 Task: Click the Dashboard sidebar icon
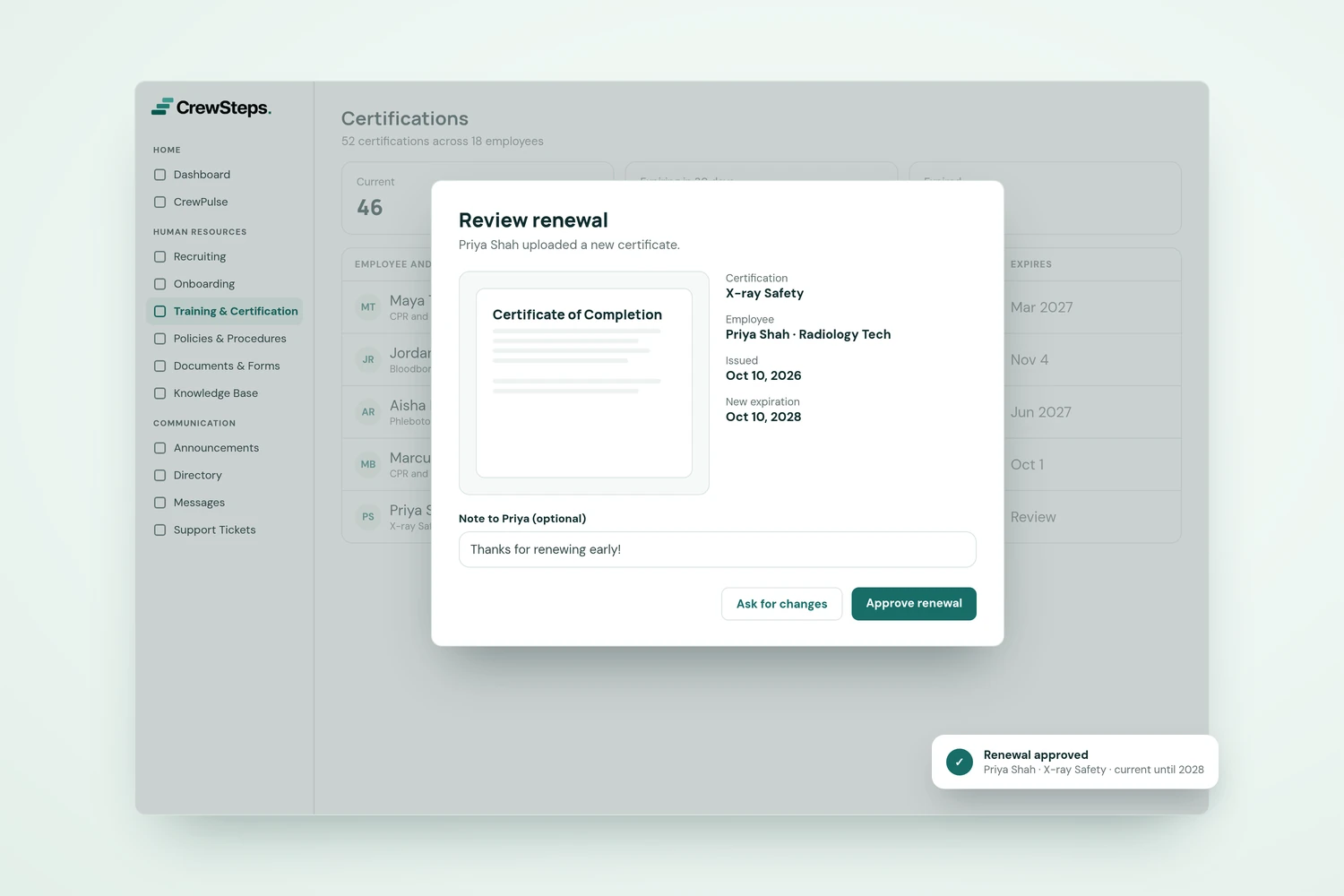(159, 175)
